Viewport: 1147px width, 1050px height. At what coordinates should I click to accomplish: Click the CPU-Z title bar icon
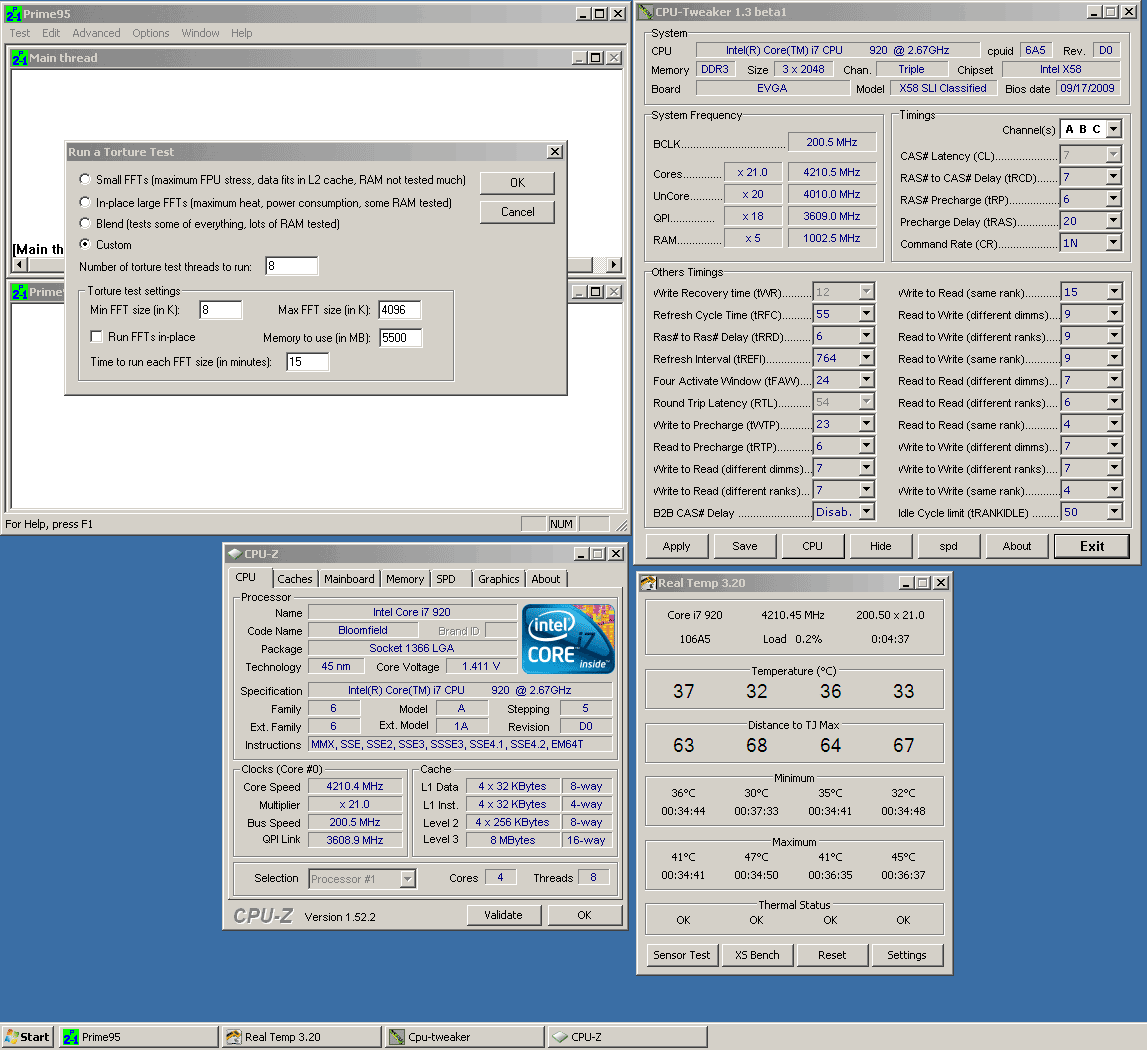pyautogui.click(x=234, y=554)
